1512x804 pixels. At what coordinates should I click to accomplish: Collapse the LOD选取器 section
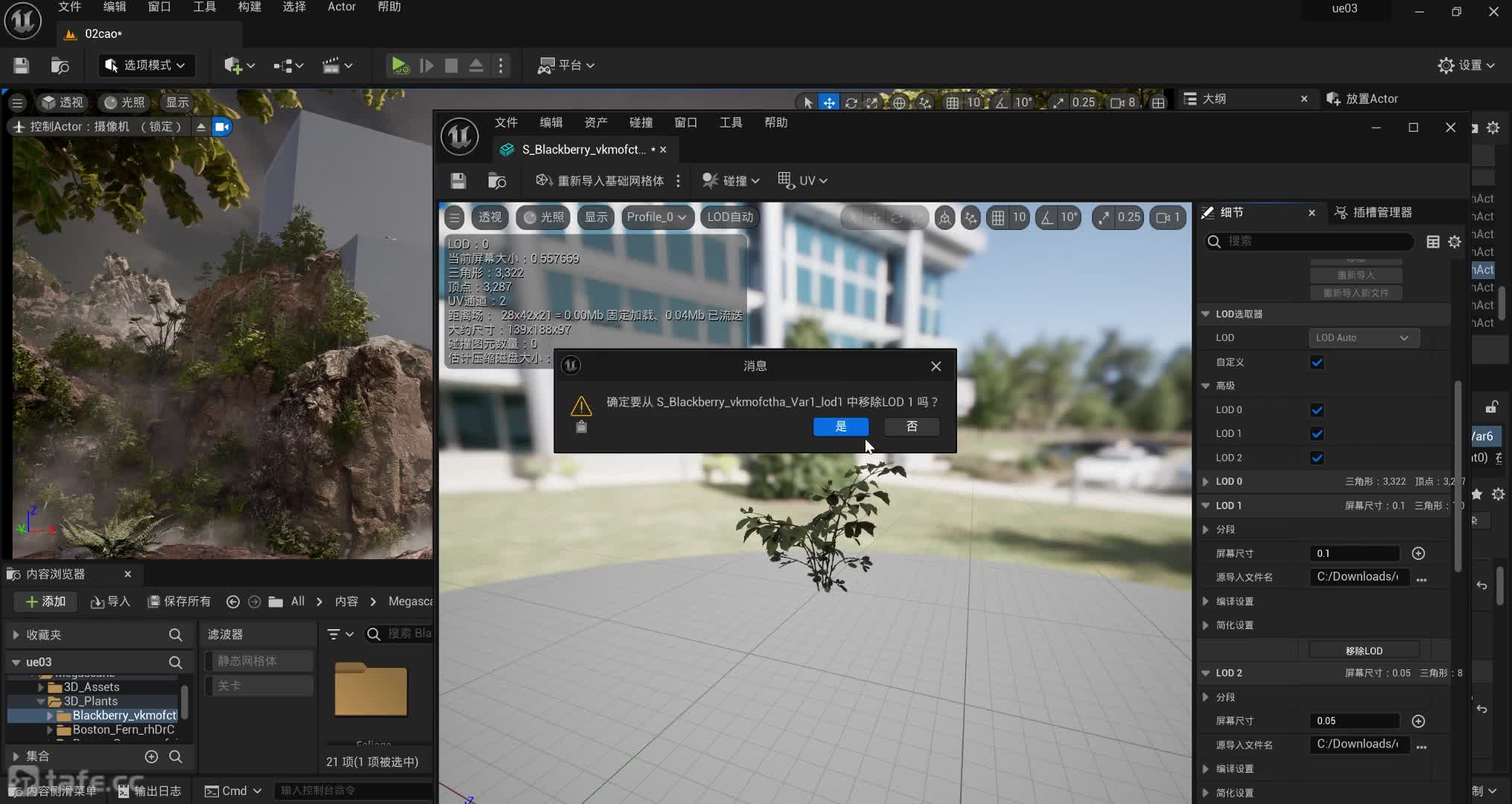pos(1205,314)
